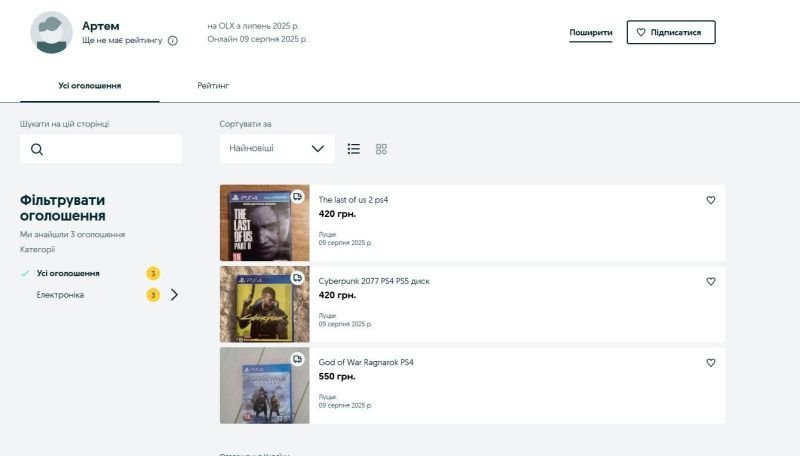The image size is (800, 456).
Task: Open the Cyberpunk 2077 PS4 PS5 listing title
Action: [x=374, y=281]
